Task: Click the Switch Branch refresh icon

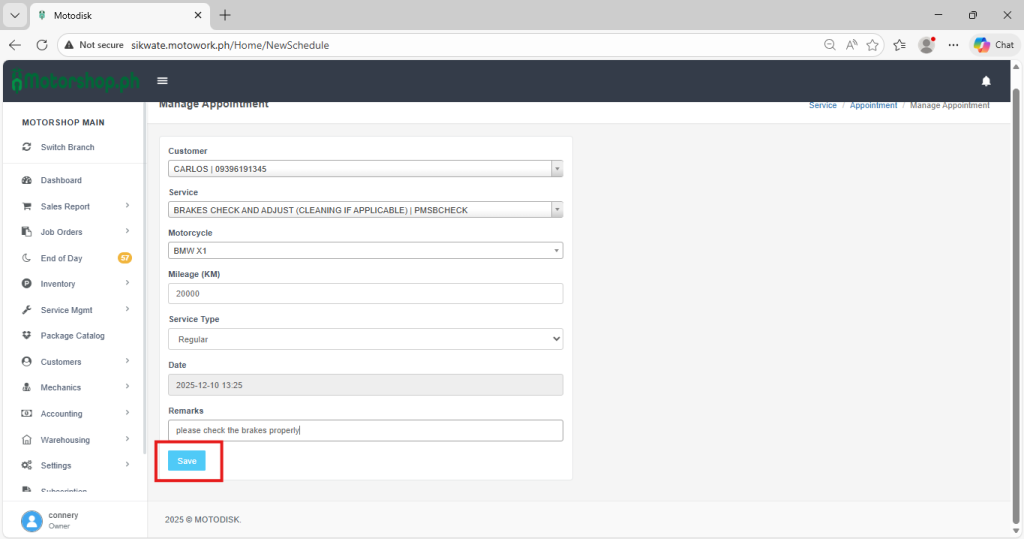Action: (27, 147)
